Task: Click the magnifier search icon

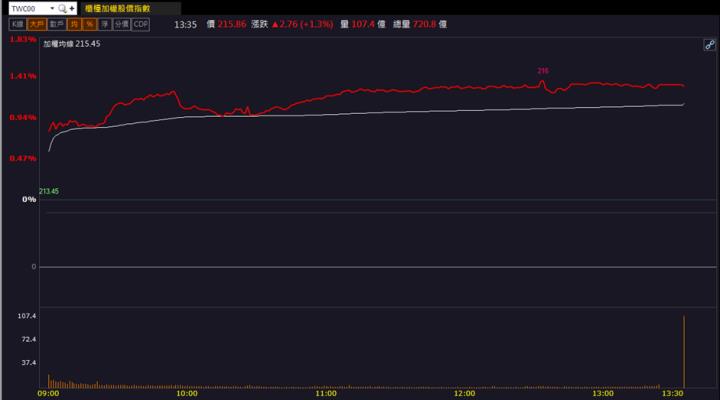Action: (62, 8)
